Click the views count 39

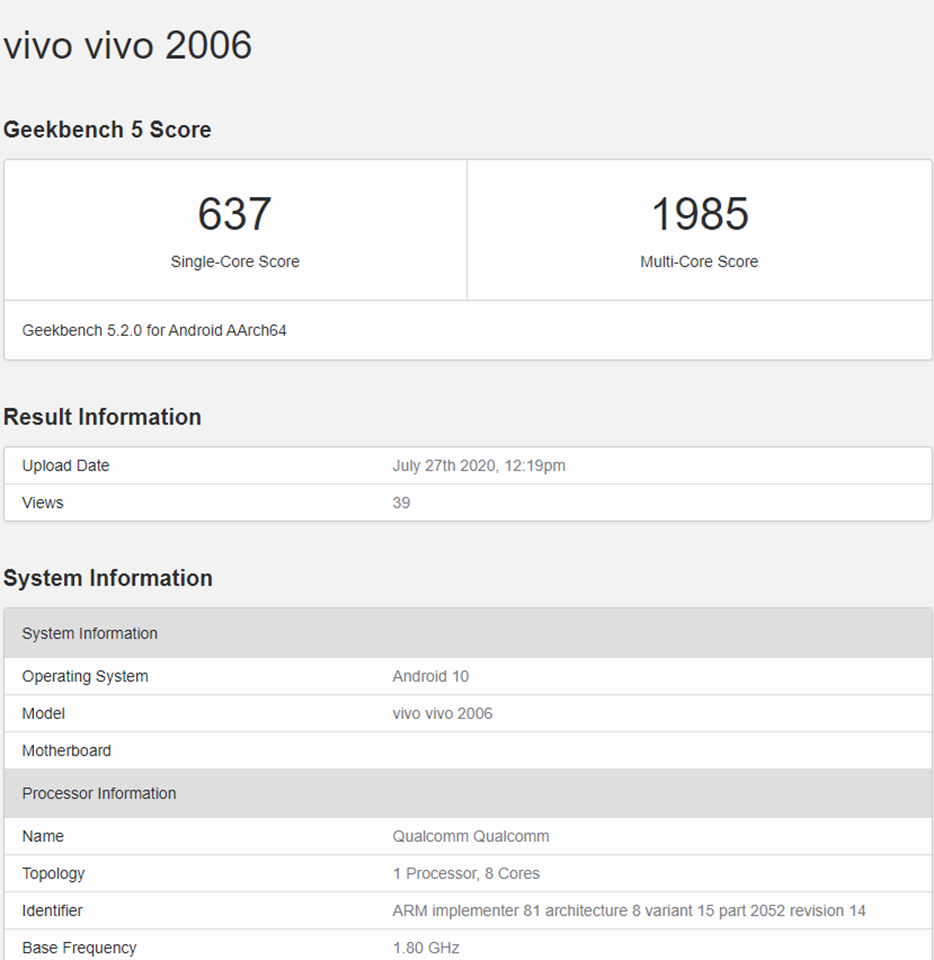[401, 503]
